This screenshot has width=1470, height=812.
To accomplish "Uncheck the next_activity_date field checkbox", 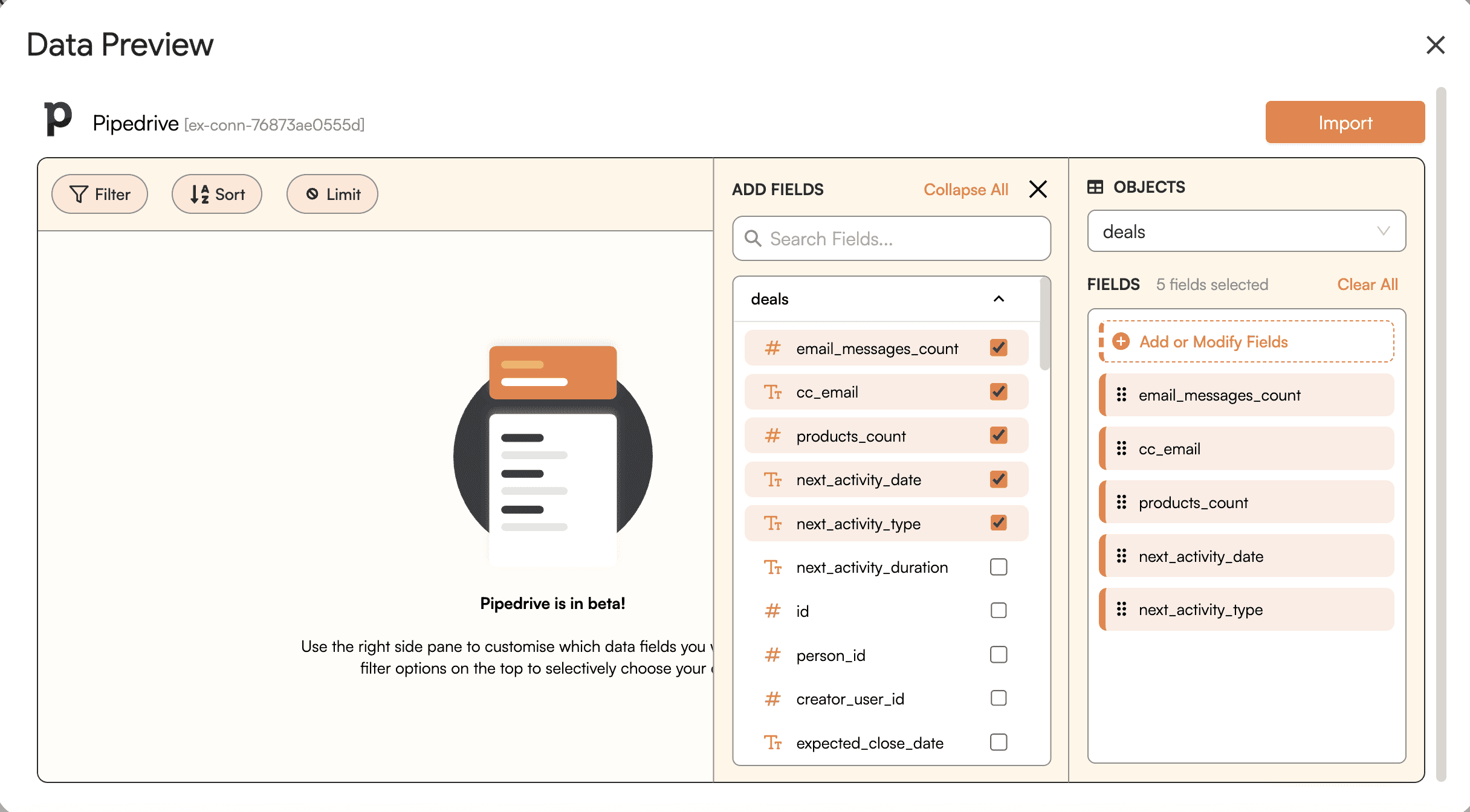I will pos(999,480).
